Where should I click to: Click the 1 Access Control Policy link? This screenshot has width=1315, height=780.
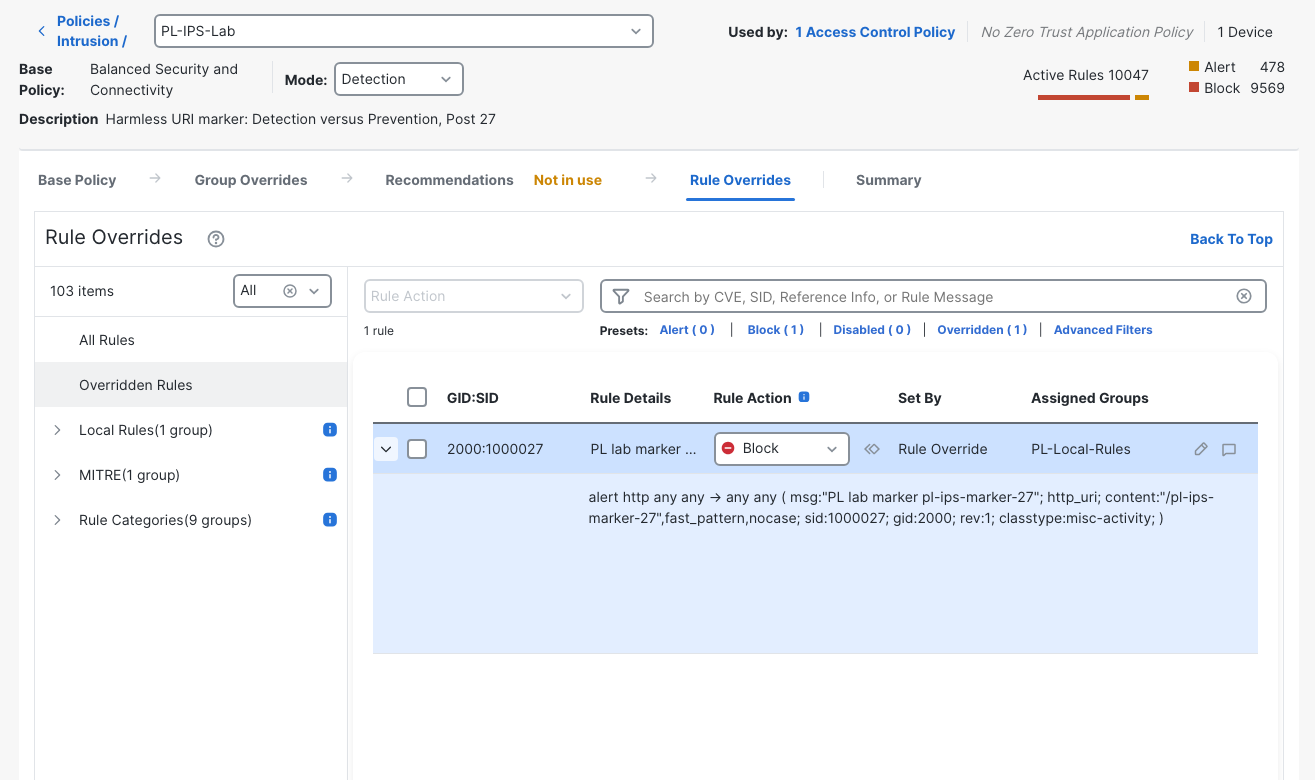(x=875, y=32)
